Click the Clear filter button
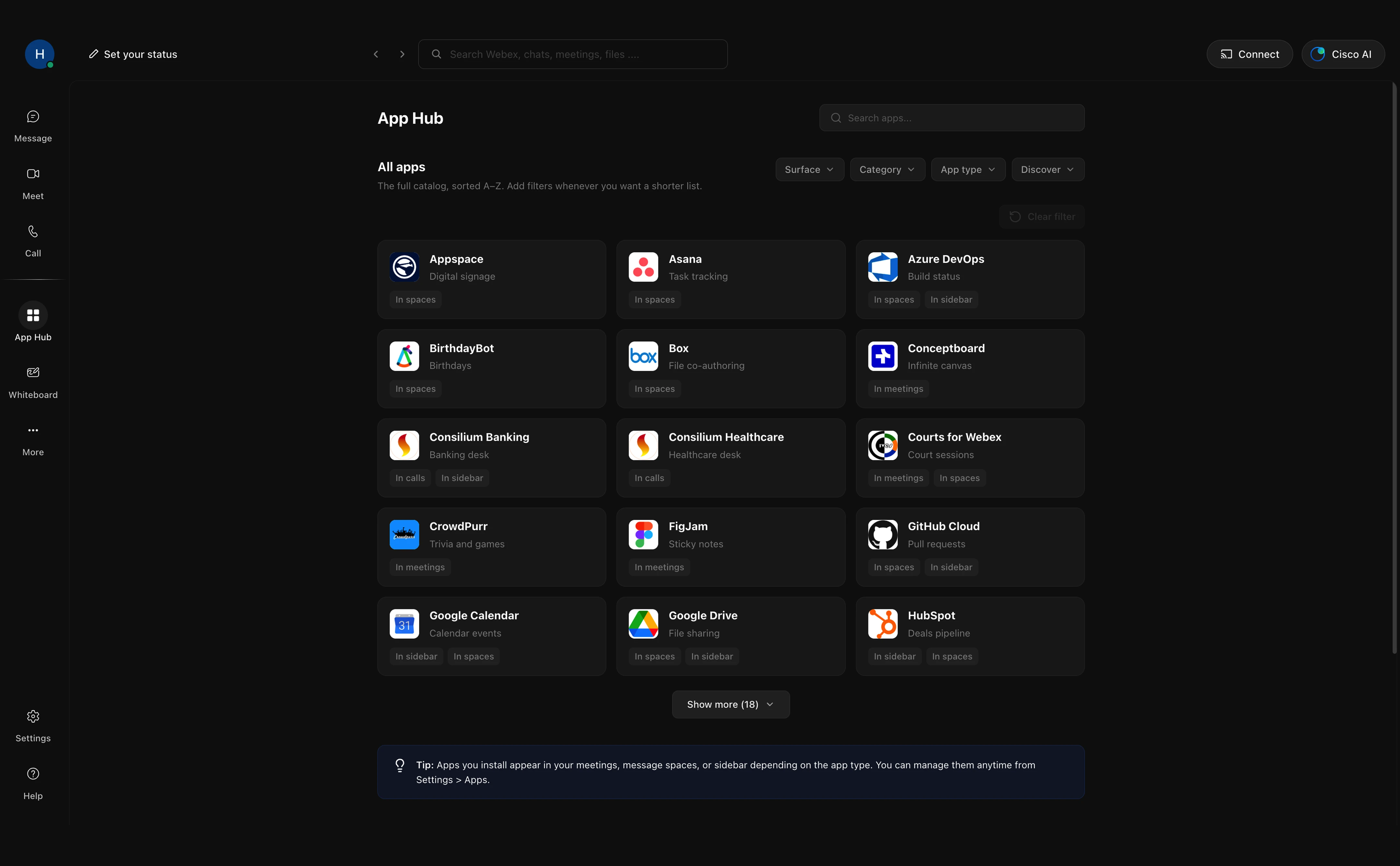The width and height of the screenshot is (1400, 866). point(1041,216)
